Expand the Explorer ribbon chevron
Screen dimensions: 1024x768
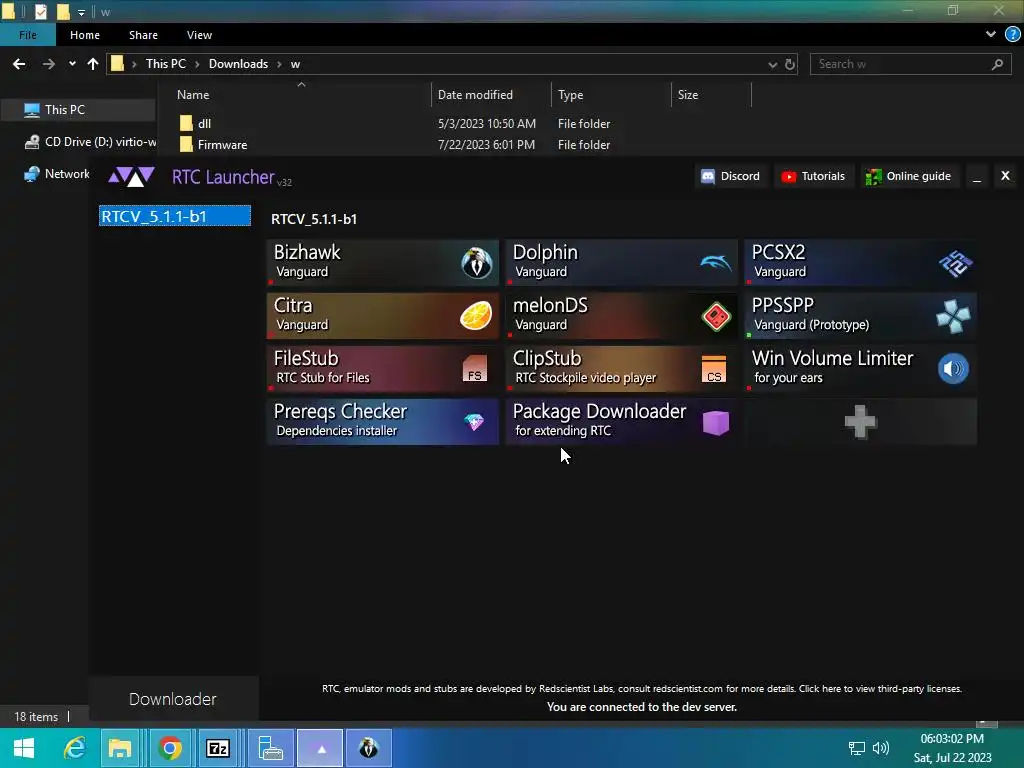(x=991, y=35)
